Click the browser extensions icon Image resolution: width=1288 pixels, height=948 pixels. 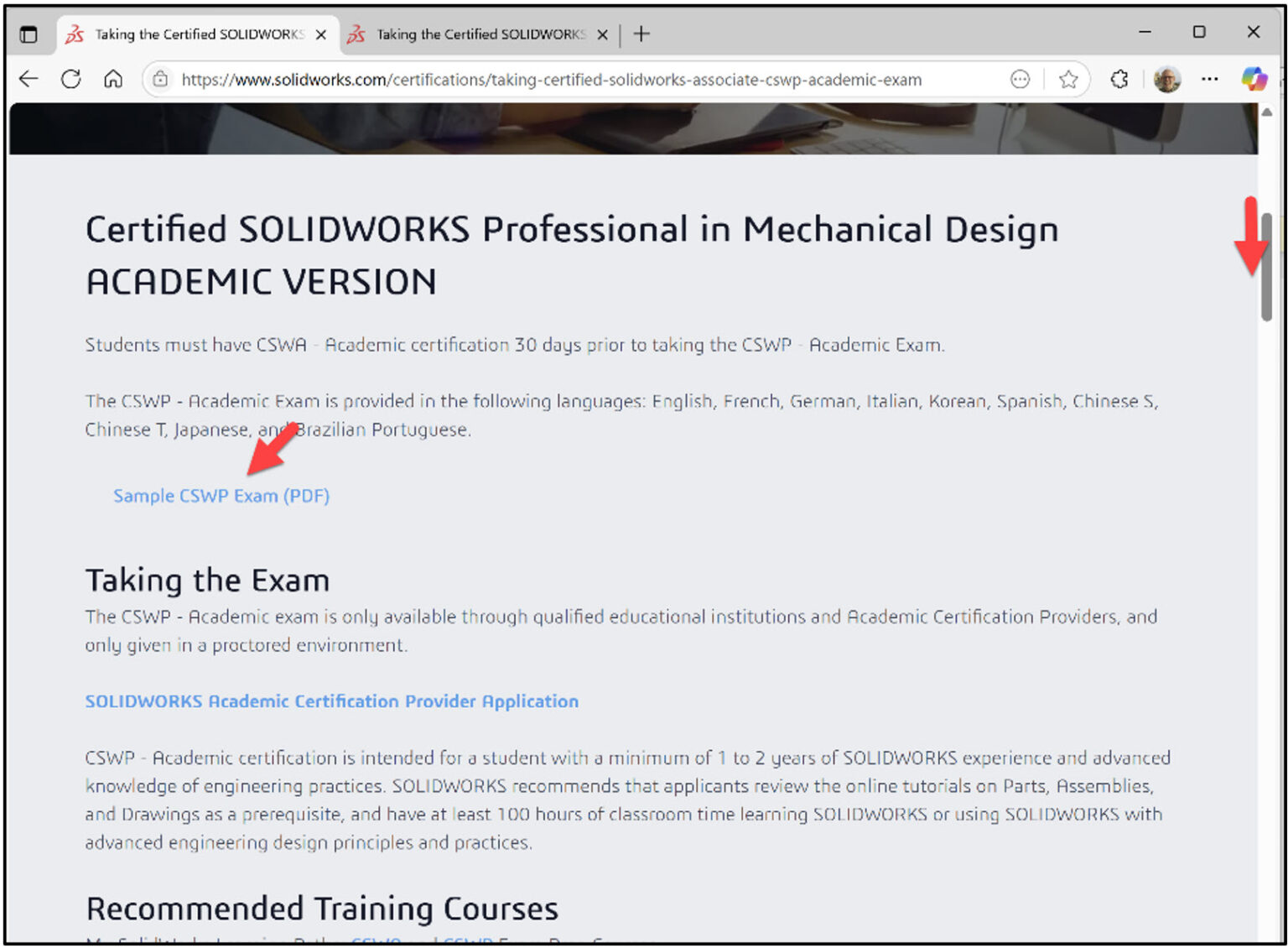click(x=1119, y=79)
